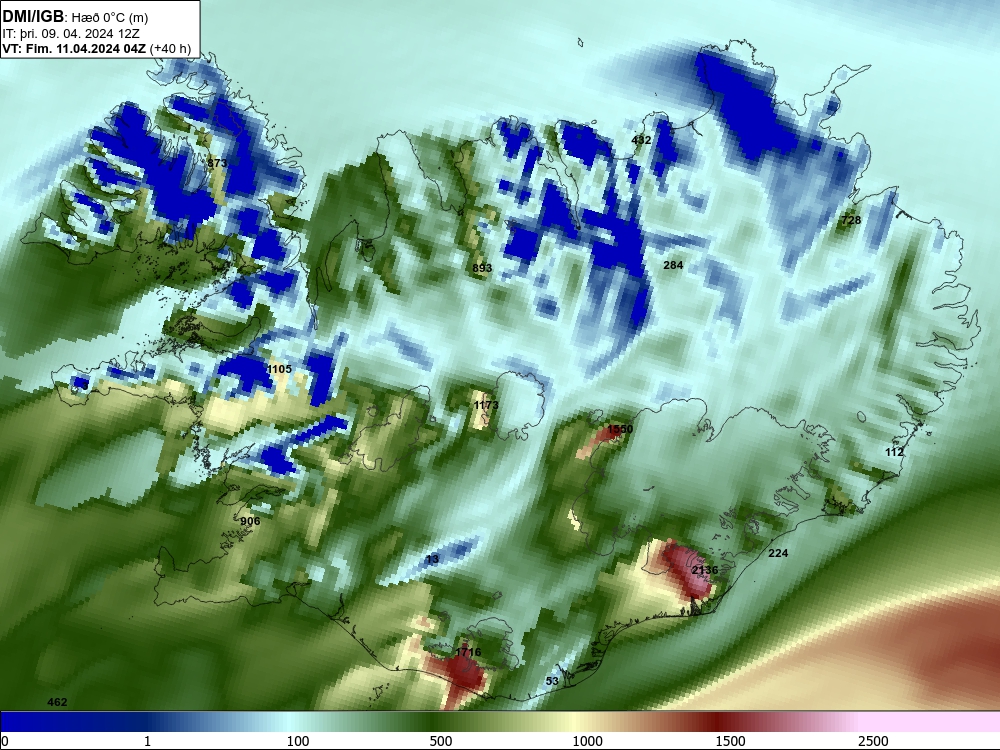
Task: Click the 2500 label on the color scale
Action: click(x=873, y=741)
